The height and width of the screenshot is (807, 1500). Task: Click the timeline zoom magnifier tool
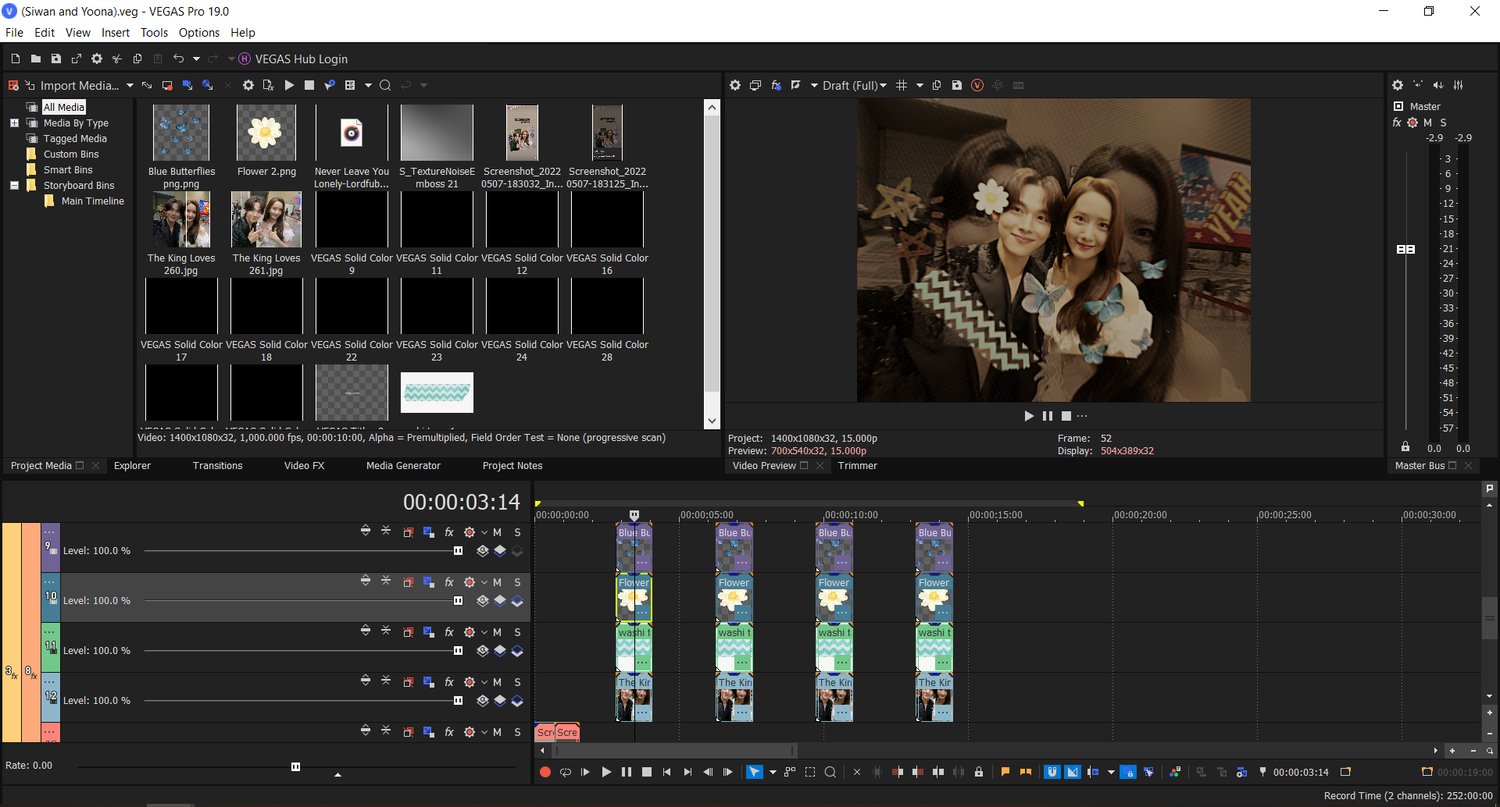[830, 772]
